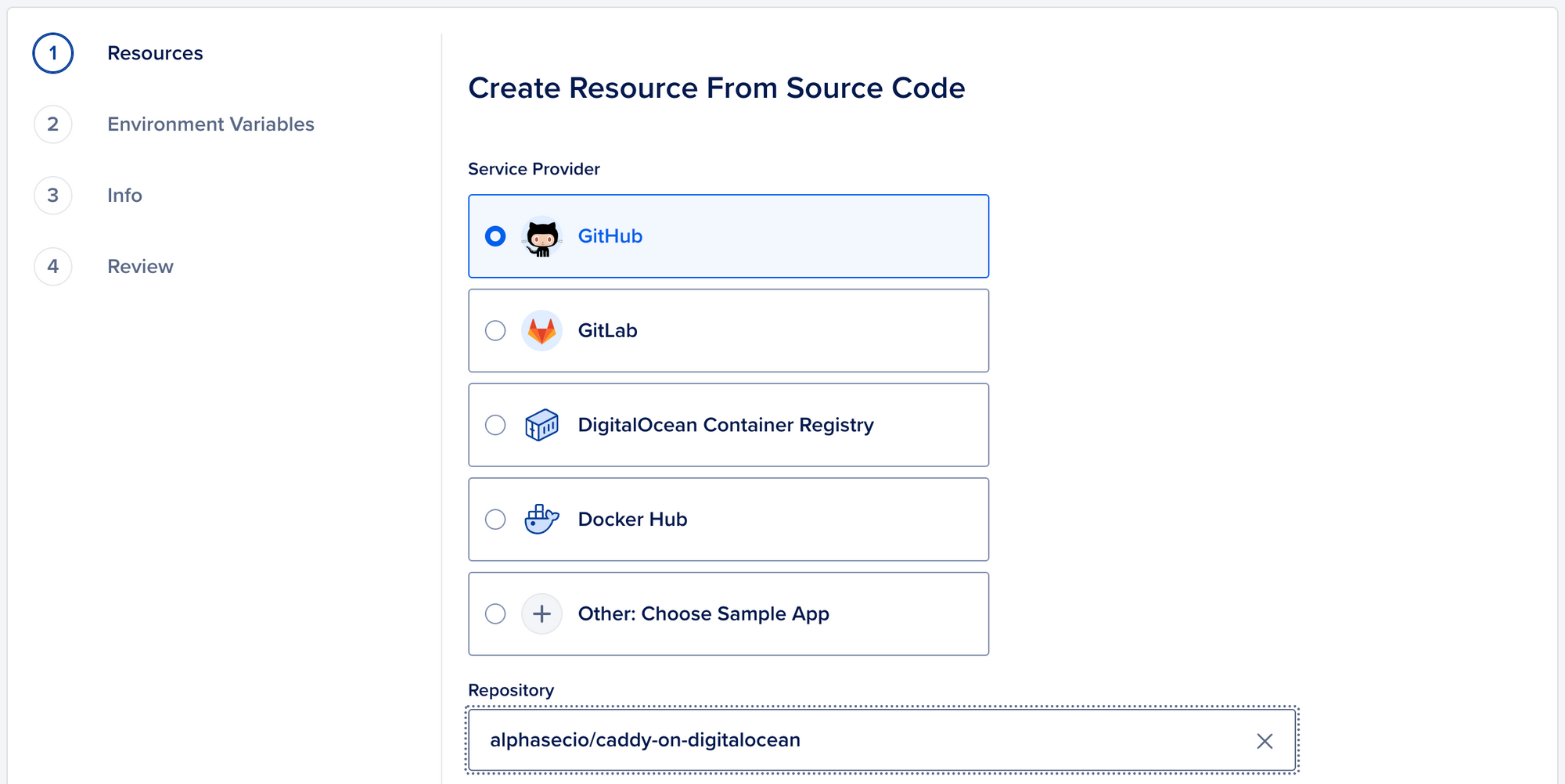1565x784 pixels.
Task: Click the selected GitHub radio indicator
Action: [495, 236]
